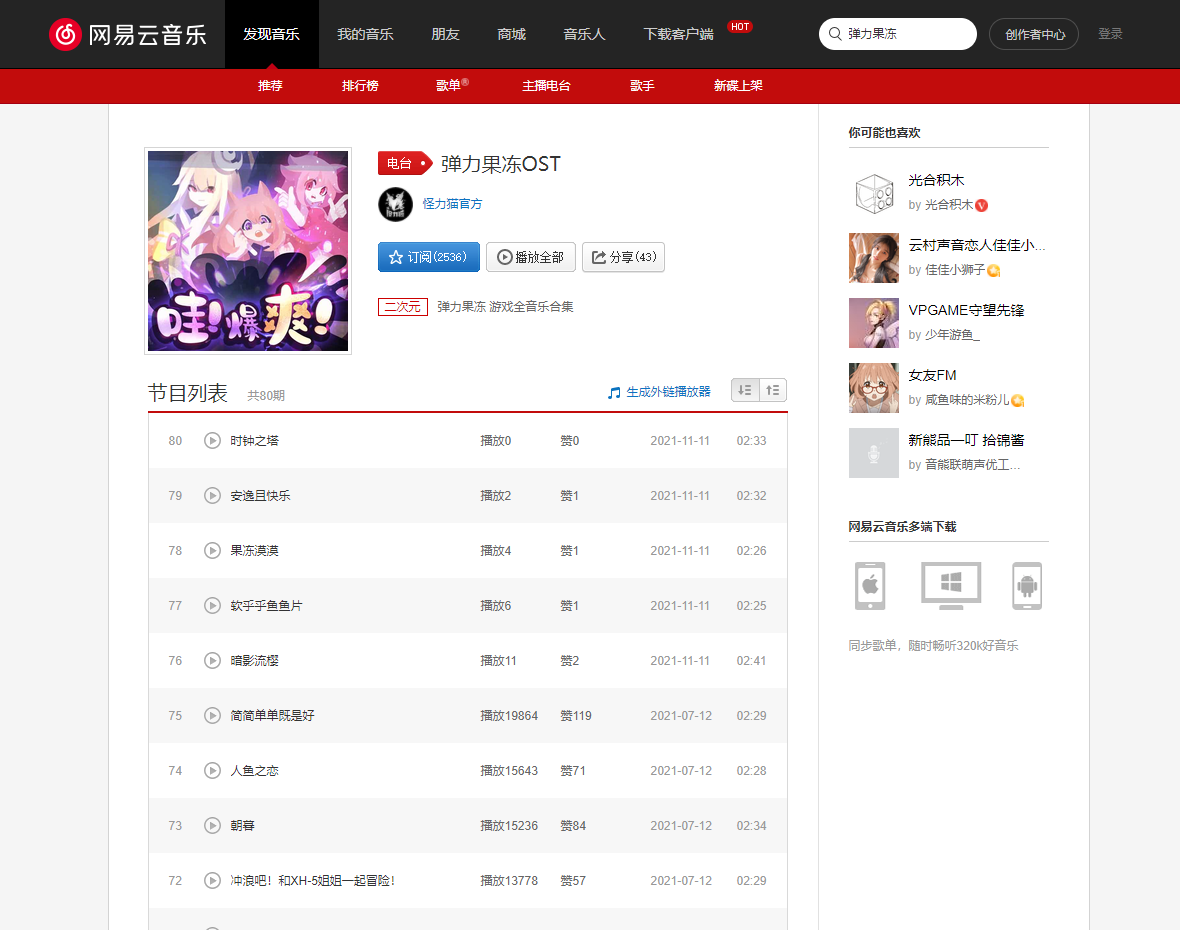The image size is (1180, 930).
Task: Click the 分享(43) share button
Action: [623, 257]
